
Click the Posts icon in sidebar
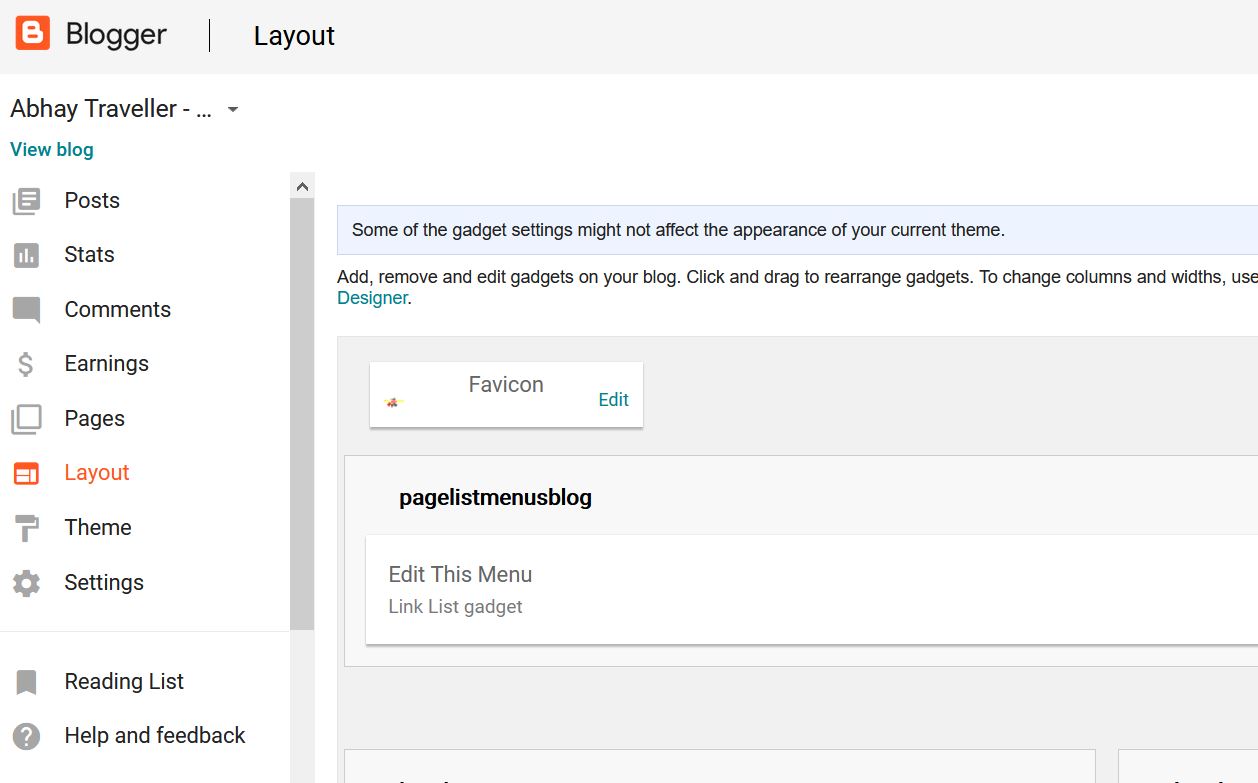click(27, 201)
